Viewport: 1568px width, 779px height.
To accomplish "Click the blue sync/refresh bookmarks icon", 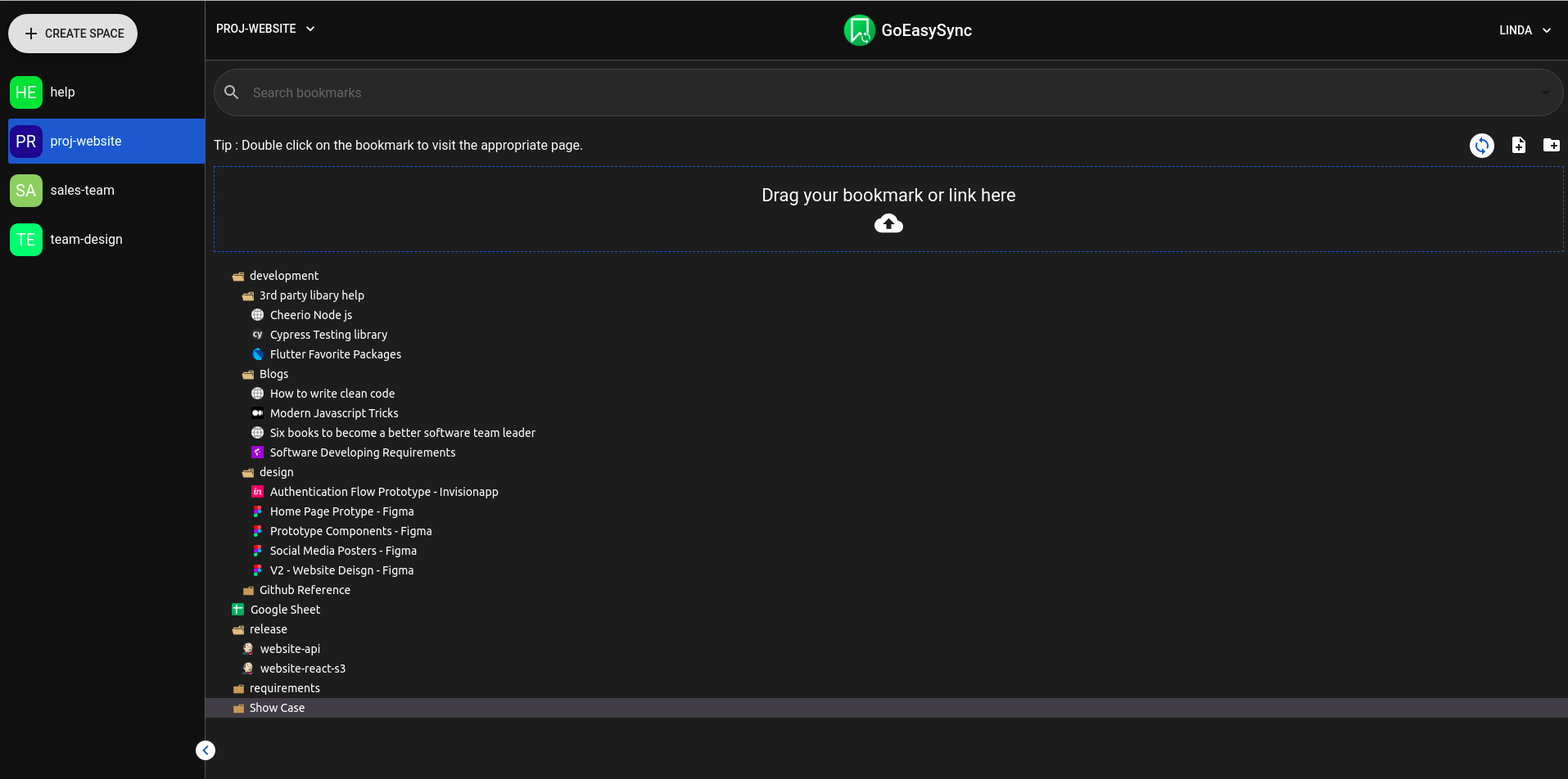I will click(1481, 145).
